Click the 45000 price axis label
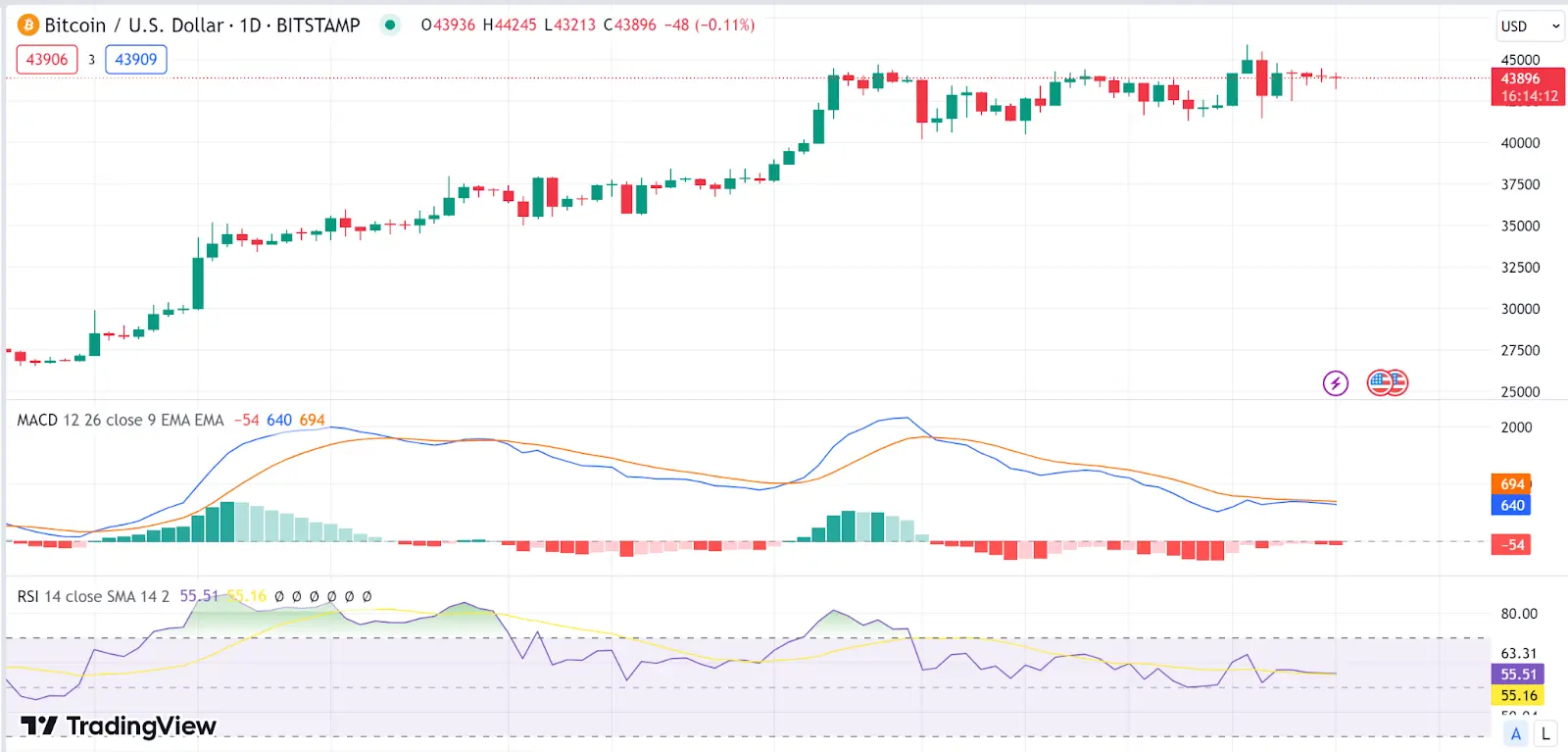The height and width of the screenshot is (752, 1568). coord(1520,60)
